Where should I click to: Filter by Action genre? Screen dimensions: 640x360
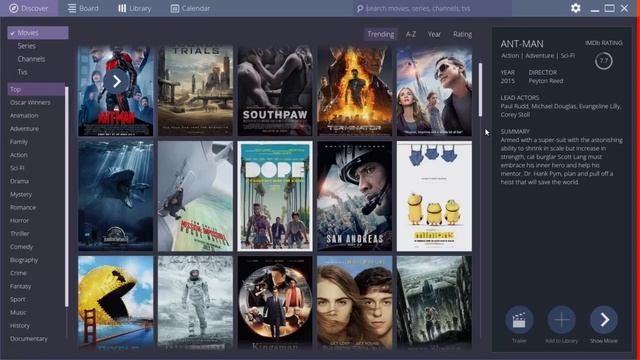tap(19, 155)
